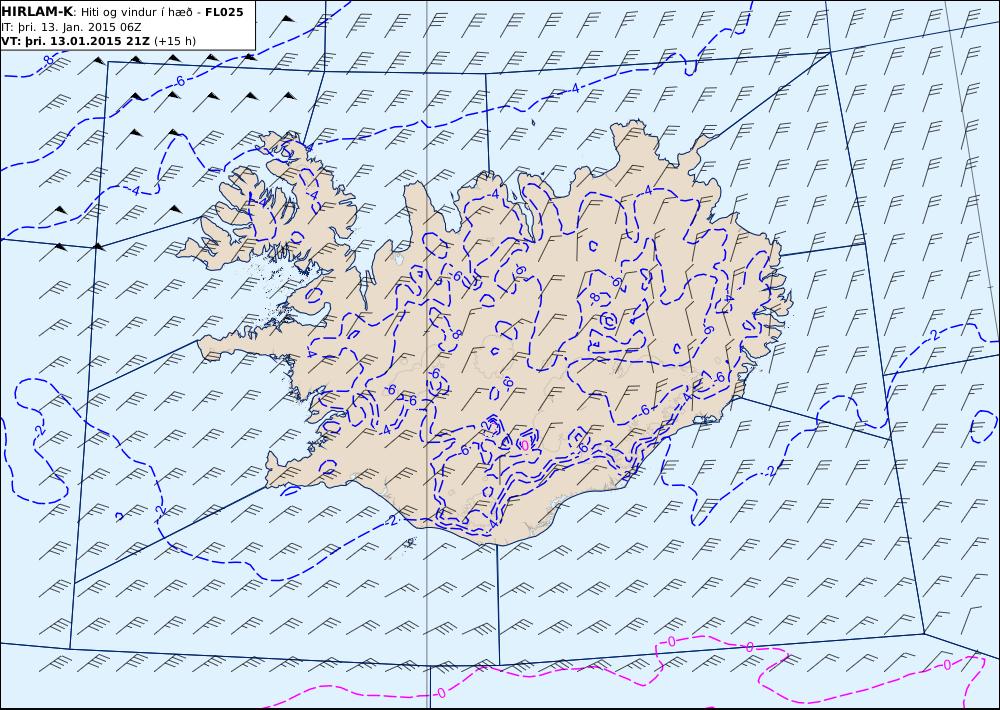Screen dimensions: 1000x710
Task: Click the pink 0 label on the land
Action: coord(524,445)
